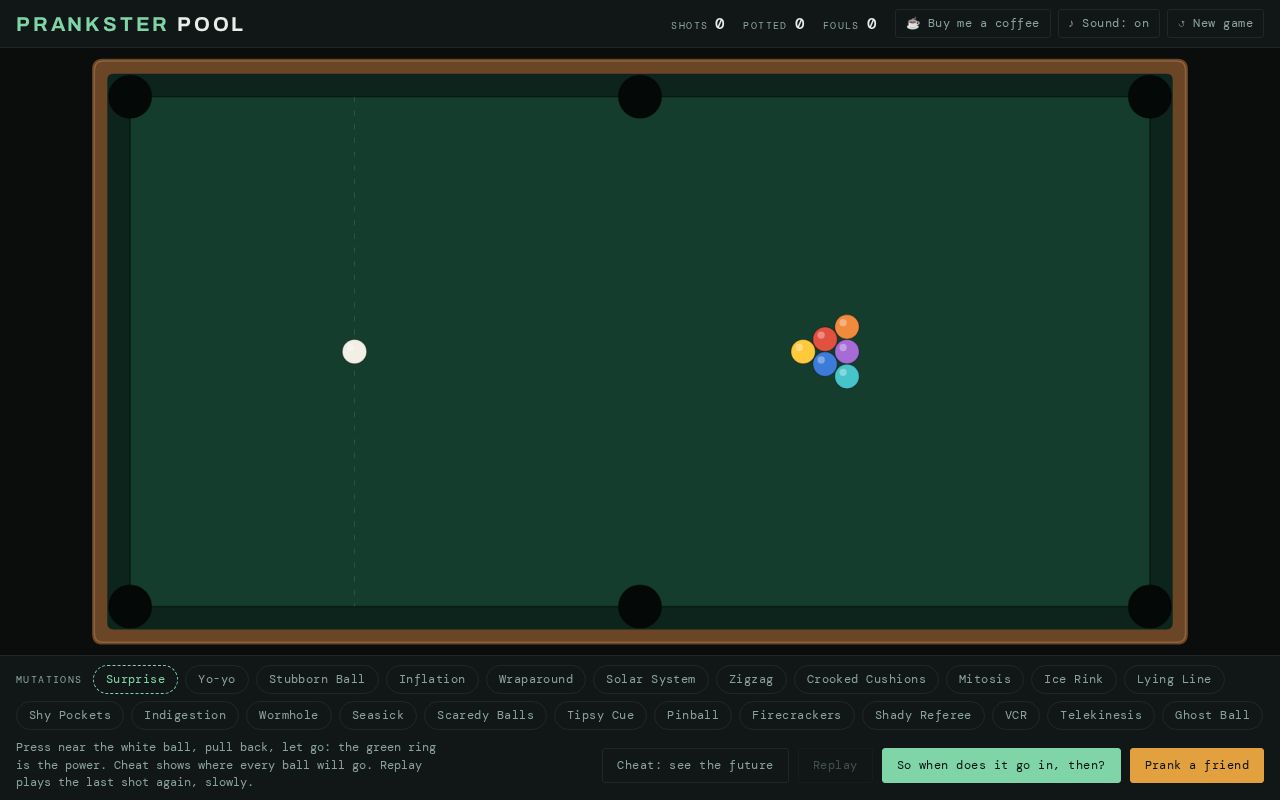Enable the Telekinesis mutation
Image resolution: width=1280 pixels, height=800 pixels.
point(1101,716)
